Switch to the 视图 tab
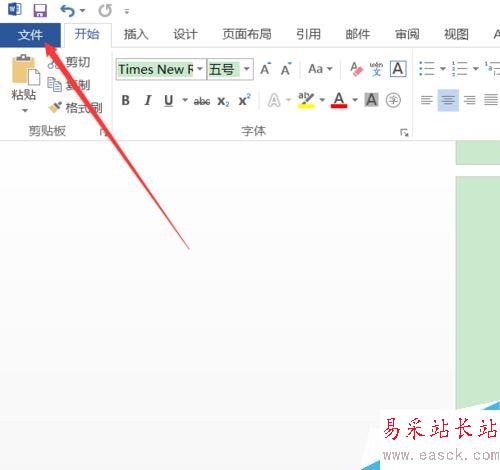 pos(456,34)
